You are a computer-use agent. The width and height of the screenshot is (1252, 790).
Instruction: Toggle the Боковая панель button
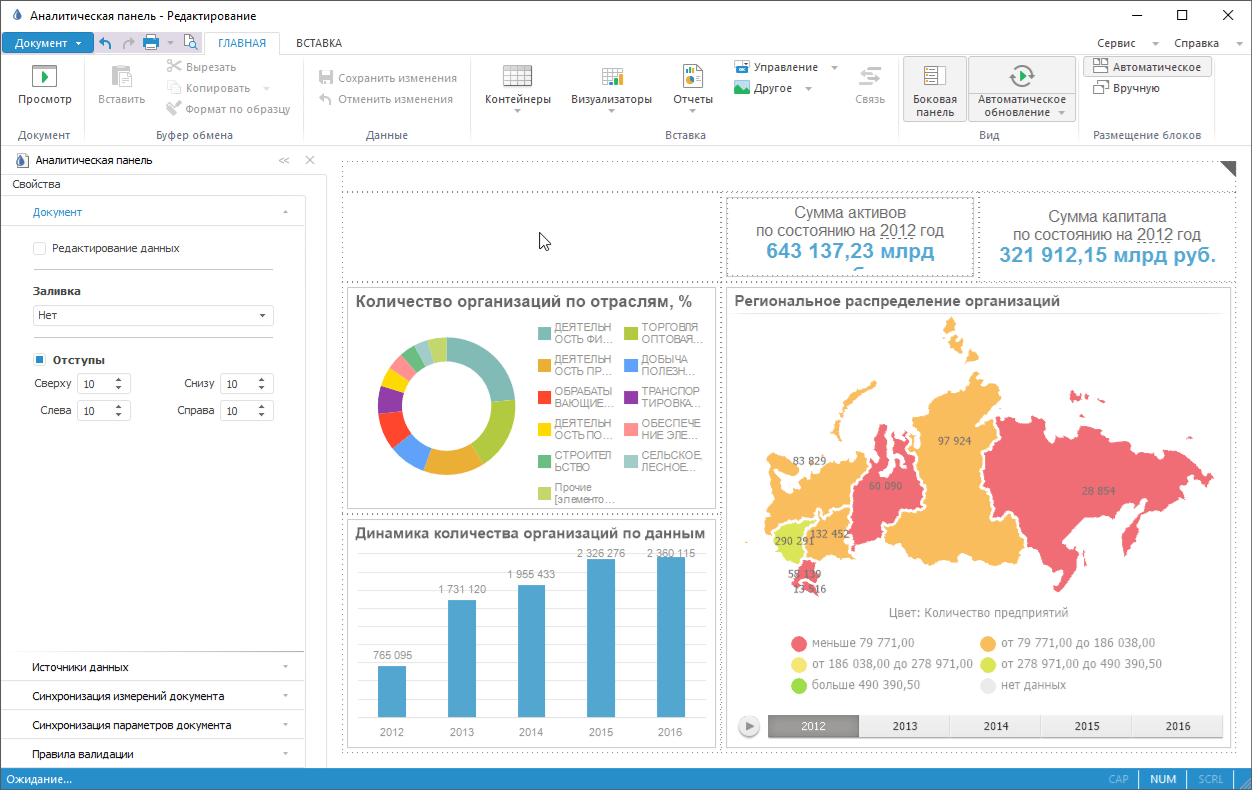click(935, 88)
